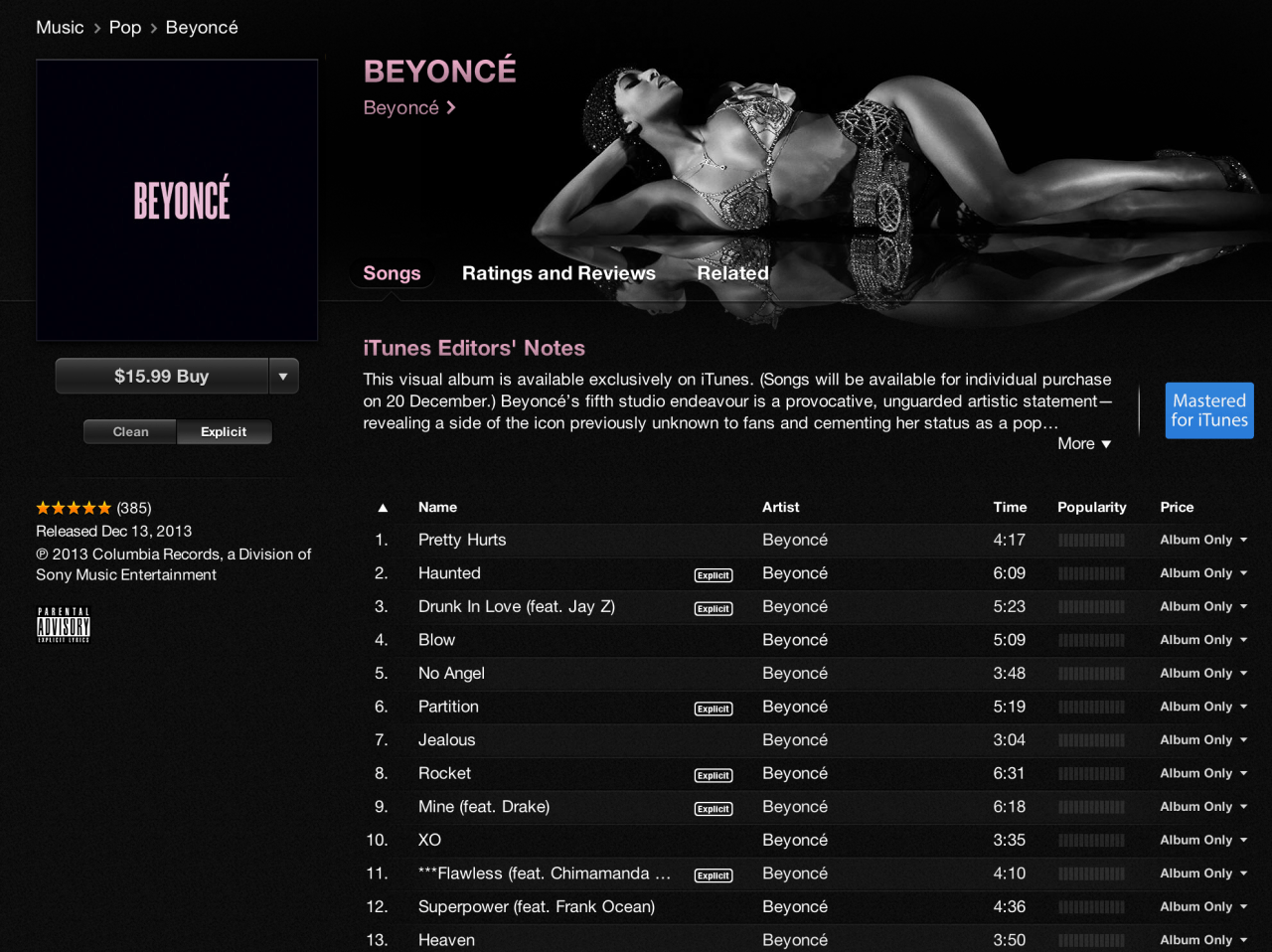Click the Explicit badge on Haunted
The height and width of the screenshot is (952, 1272).
click(714, 574)
